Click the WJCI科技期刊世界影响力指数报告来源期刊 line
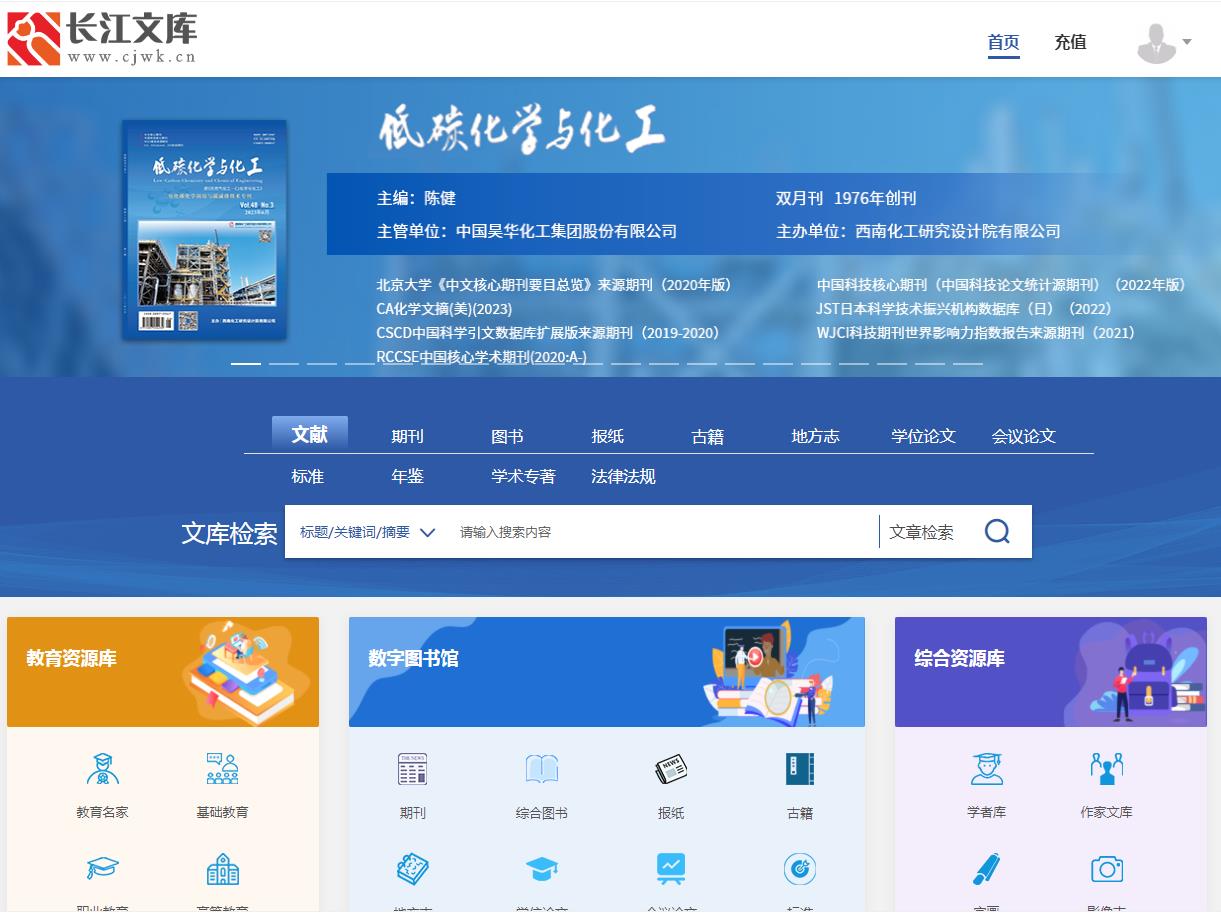The width and height of the screenshot is (1221, 913). (976, 333)
